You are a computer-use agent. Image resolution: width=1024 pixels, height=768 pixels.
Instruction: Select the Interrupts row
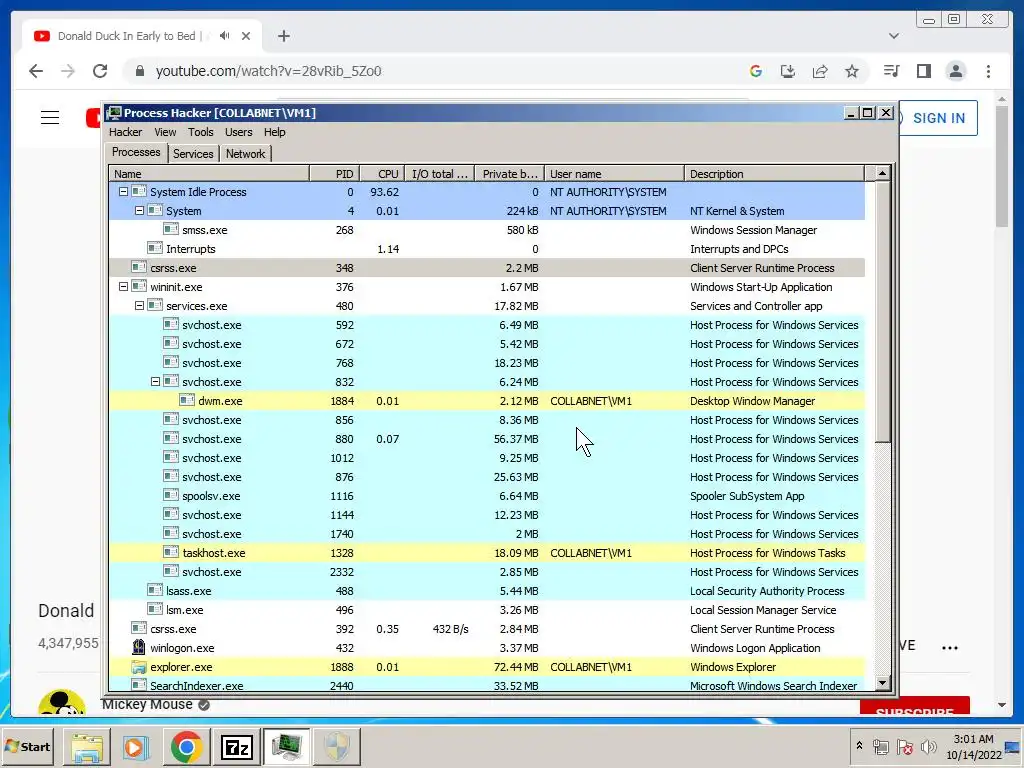pos(487,249)
